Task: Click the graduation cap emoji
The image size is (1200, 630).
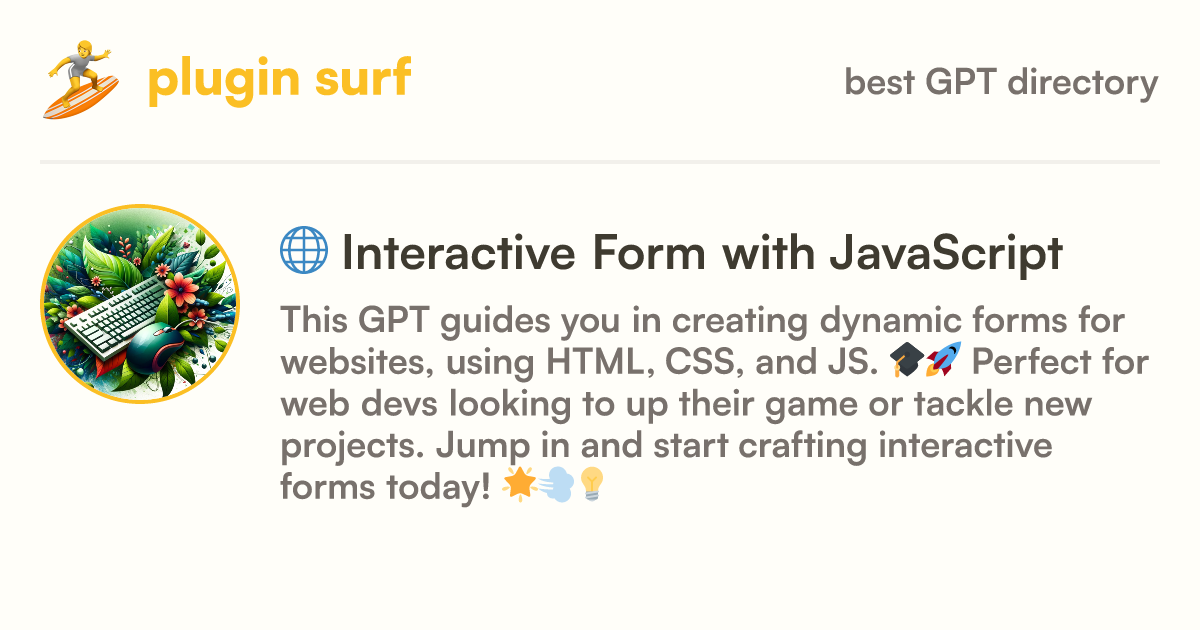Action: (906, 360)
